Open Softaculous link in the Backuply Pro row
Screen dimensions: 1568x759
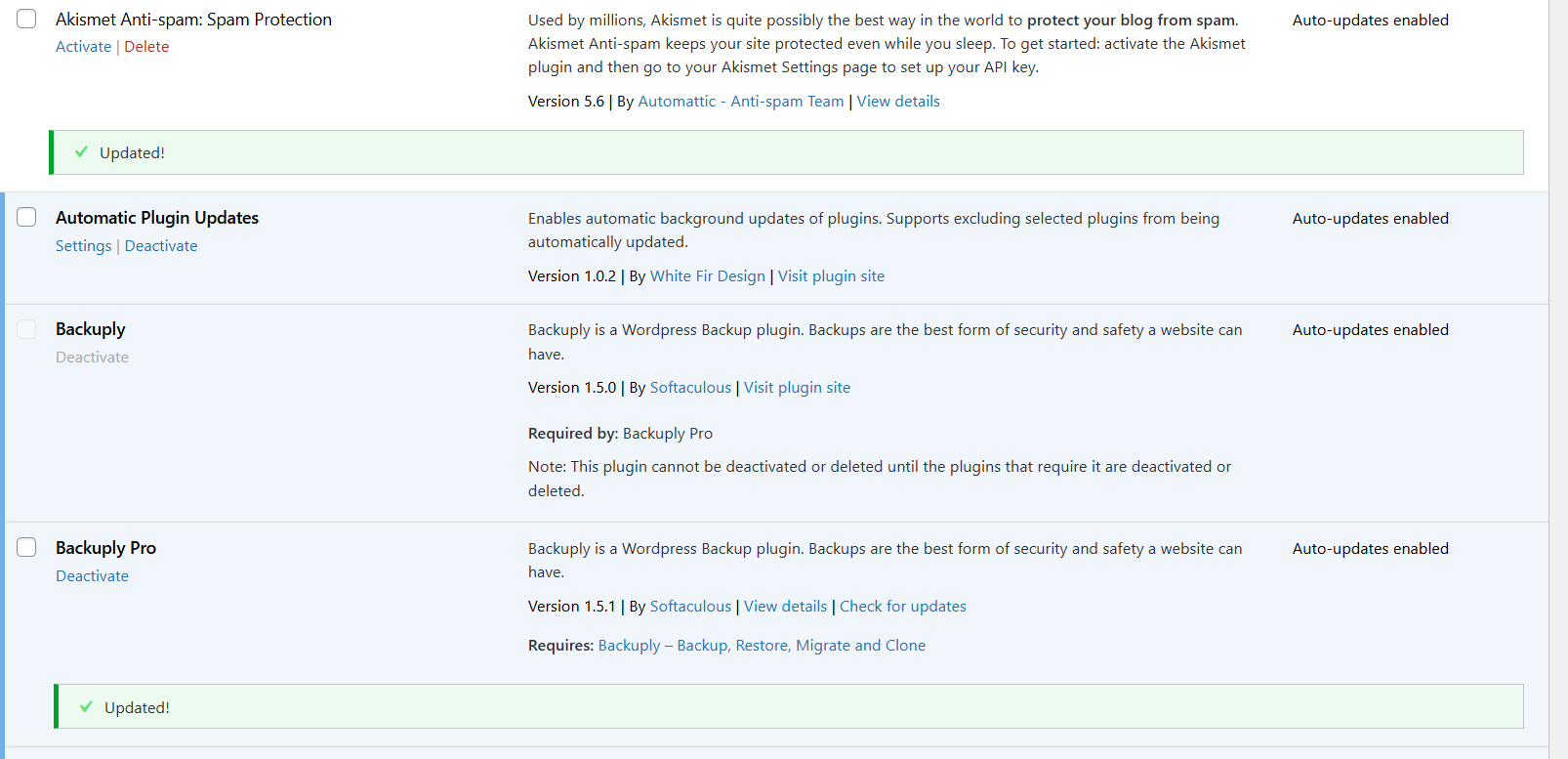(690, 607)
